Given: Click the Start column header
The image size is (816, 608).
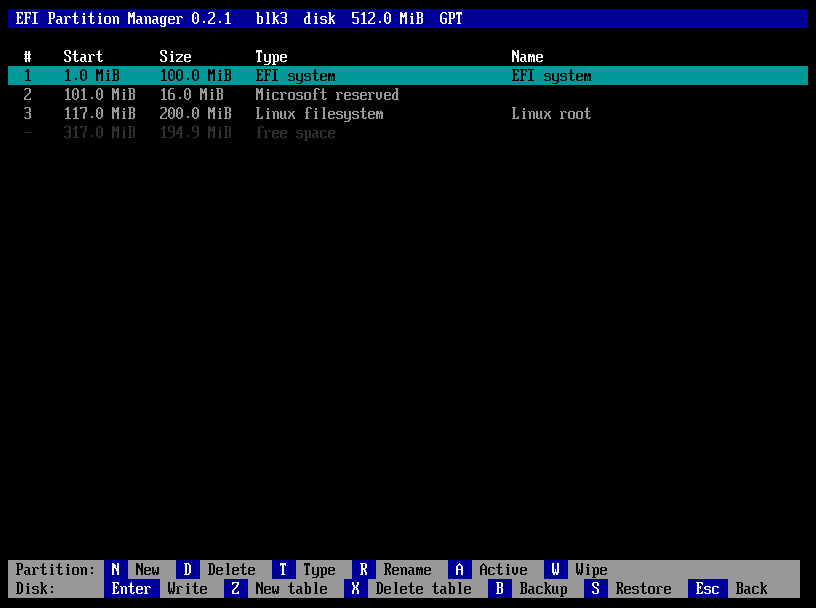Looking at the screenshot, I should (83, 57).
